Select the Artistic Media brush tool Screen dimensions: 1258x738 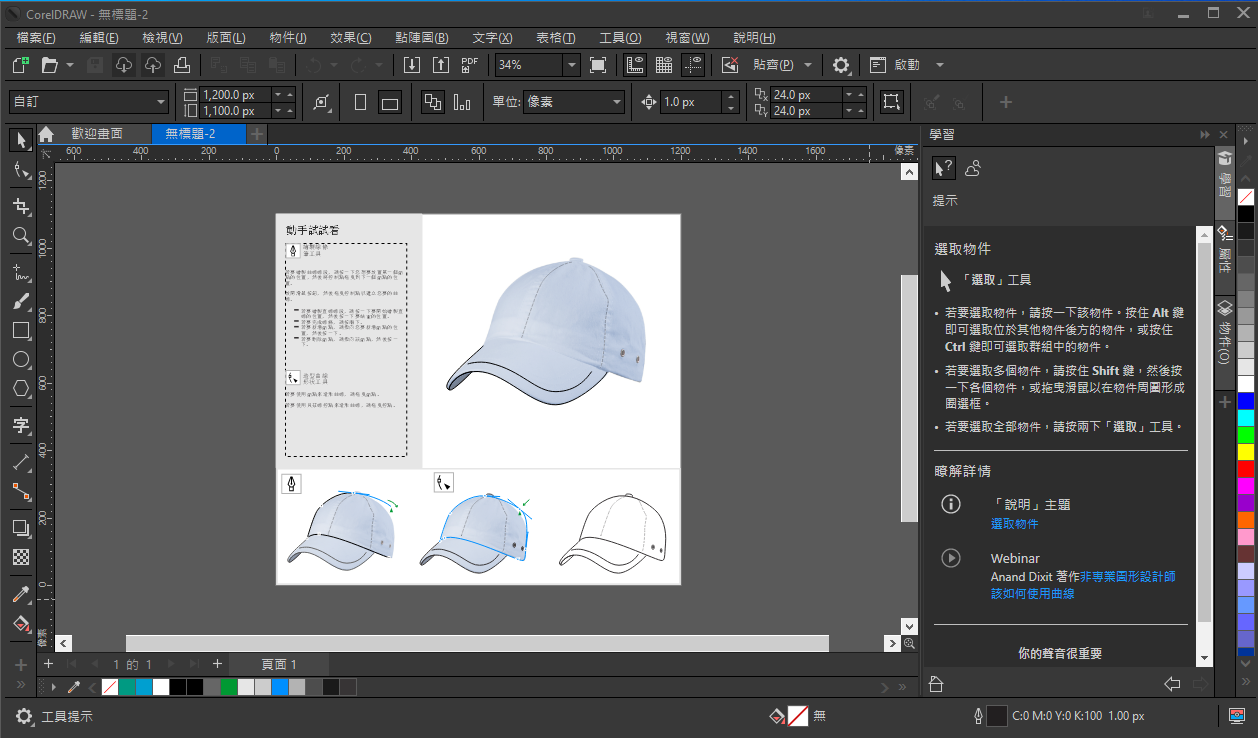[x=21, y=301]
